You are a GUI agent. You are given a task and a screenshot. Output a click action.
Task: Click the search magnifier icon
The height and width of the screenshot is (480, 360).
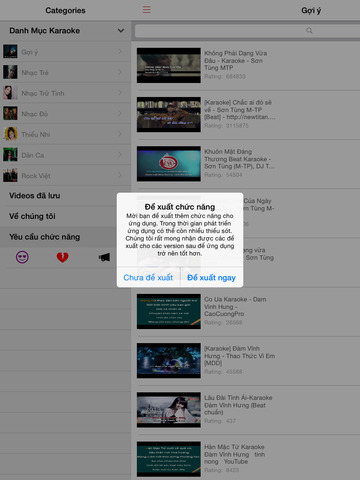[x=309, y=31]
